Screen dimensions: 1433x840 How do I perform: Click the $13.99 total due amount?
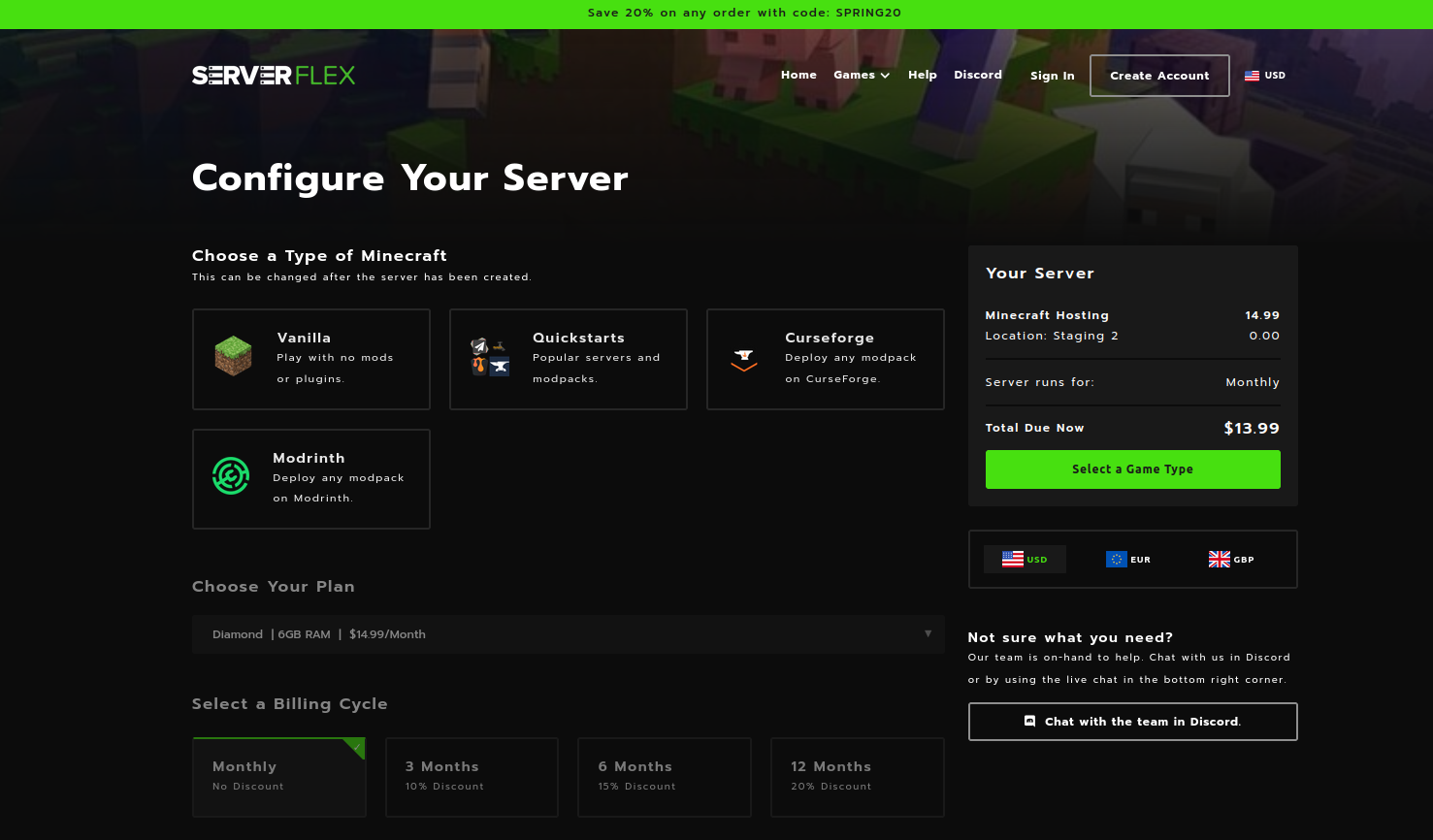(x=1252, y=428)
